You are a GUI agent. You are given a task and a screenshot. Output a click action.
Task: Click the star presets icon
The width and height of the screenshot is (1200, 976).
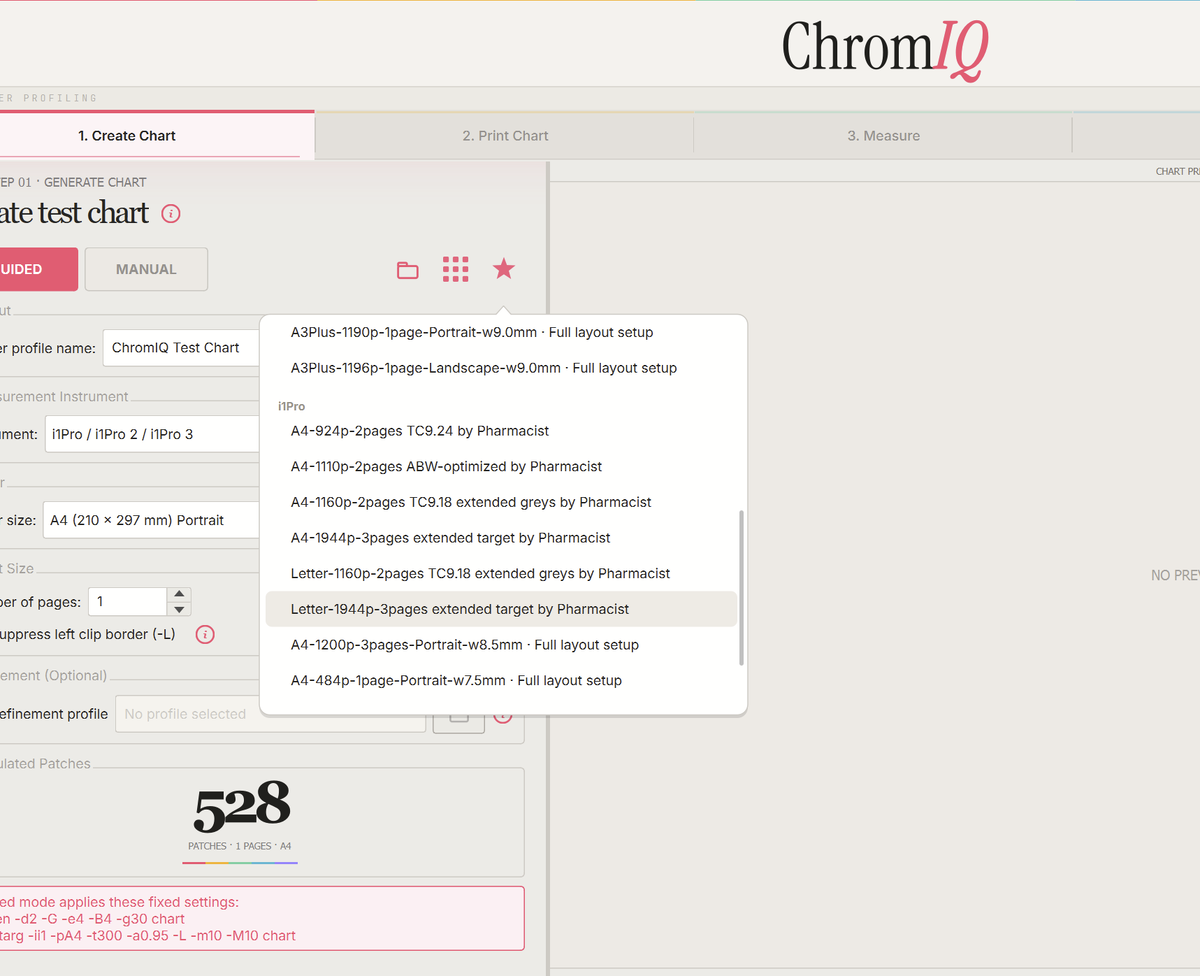504,268
